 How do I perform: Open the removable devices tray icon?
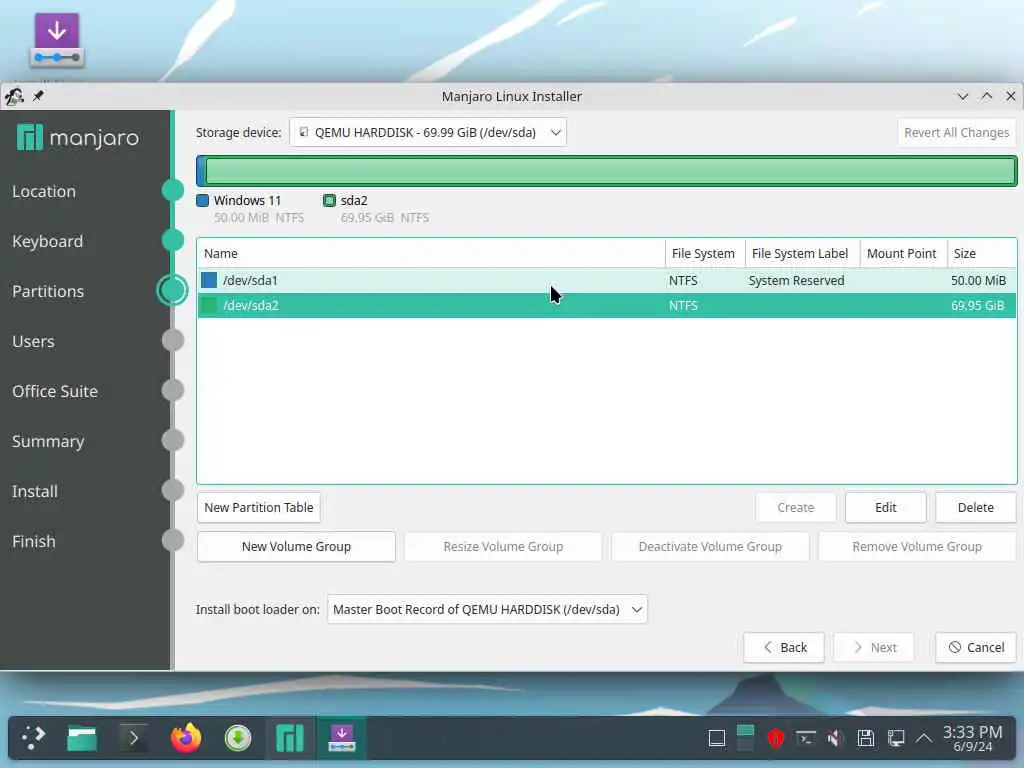coord(866,739)
